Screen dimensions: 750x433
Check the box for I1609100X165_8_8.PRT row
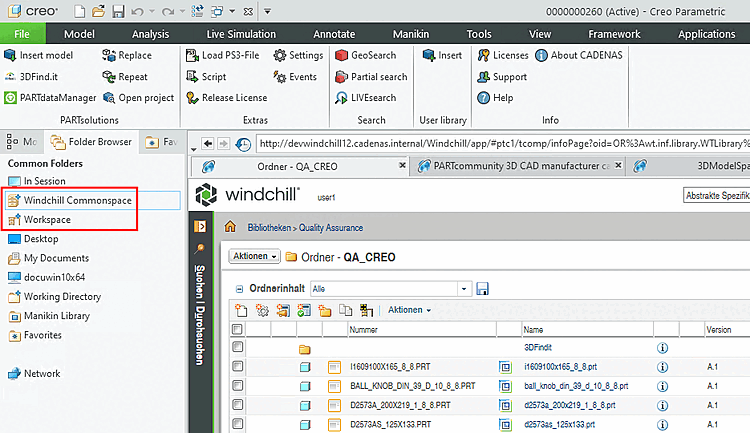238,366
